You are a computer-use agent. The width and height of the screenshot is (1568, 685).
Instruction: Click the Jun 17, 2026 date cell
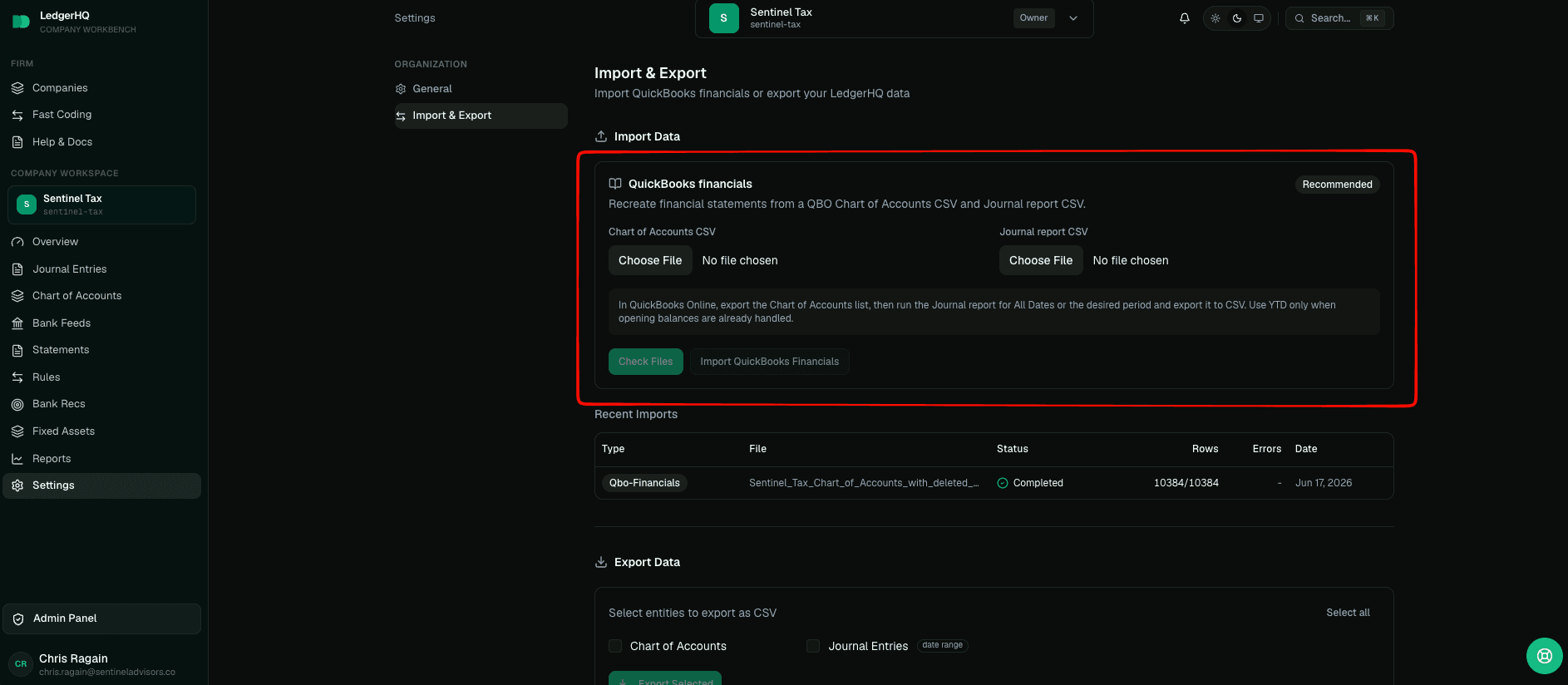click(x=1324, y=483)
